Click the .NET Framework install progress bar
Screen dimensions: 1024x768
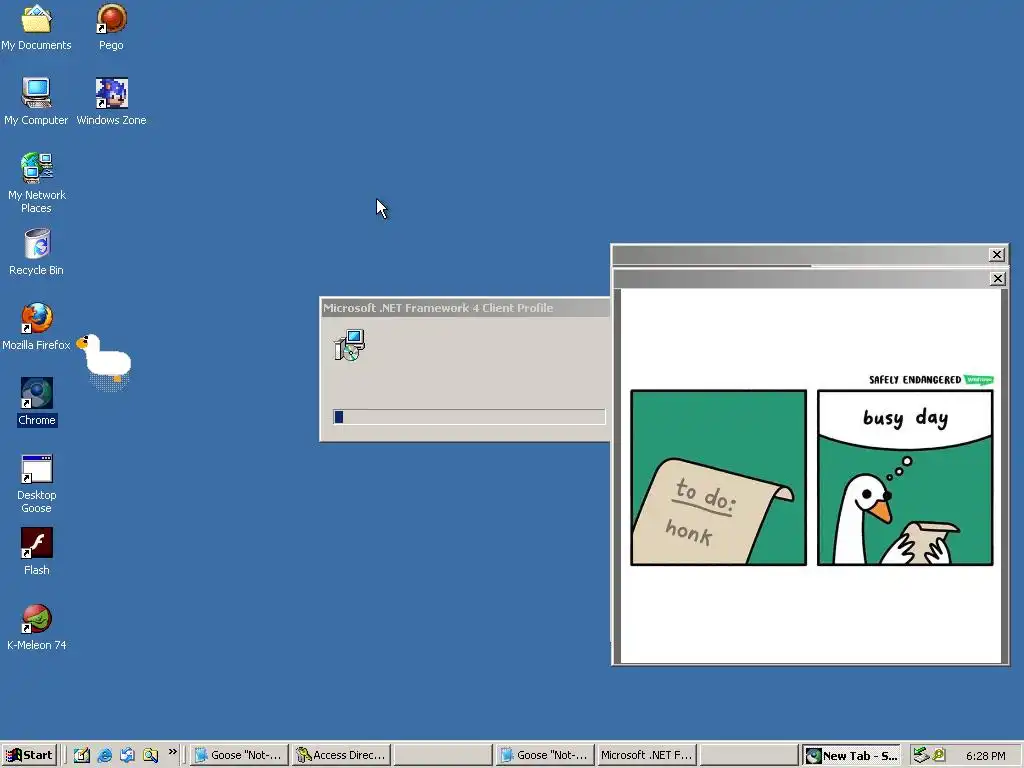point(470,417)
